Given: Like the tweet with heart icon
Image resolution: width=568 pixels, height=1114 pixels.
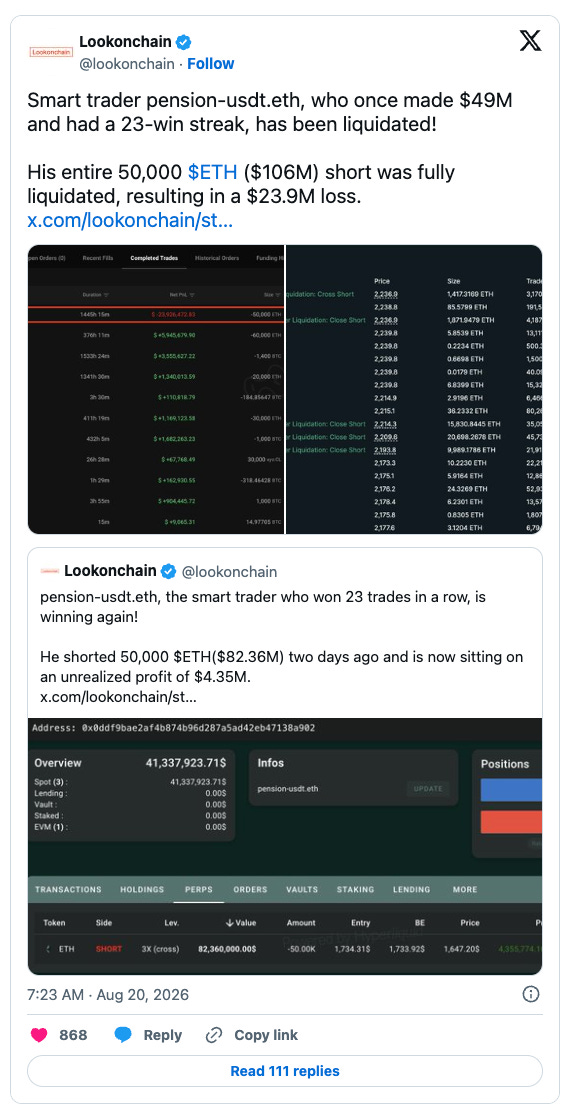Looking at the screenshot, I should point(39,1034).
